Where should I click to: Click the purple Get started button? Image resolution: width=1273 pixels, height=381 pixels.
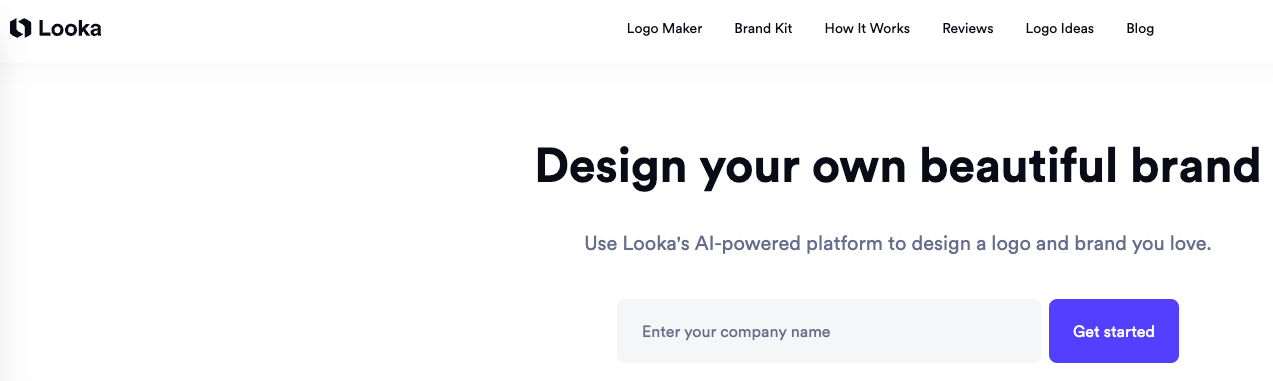[x=1113, y=331]
